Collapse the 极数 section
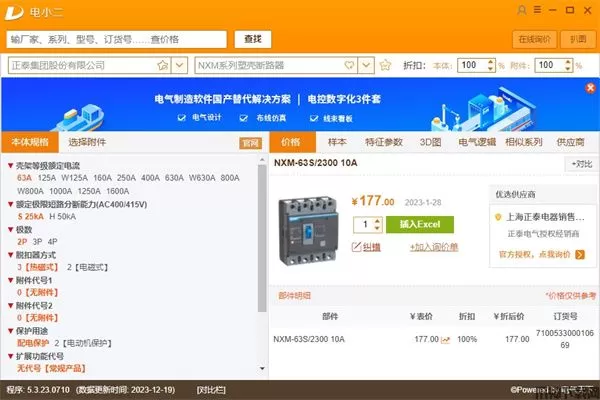Image resolution: width=600 pixels, height=400 pixels. (x=11, y=230)
